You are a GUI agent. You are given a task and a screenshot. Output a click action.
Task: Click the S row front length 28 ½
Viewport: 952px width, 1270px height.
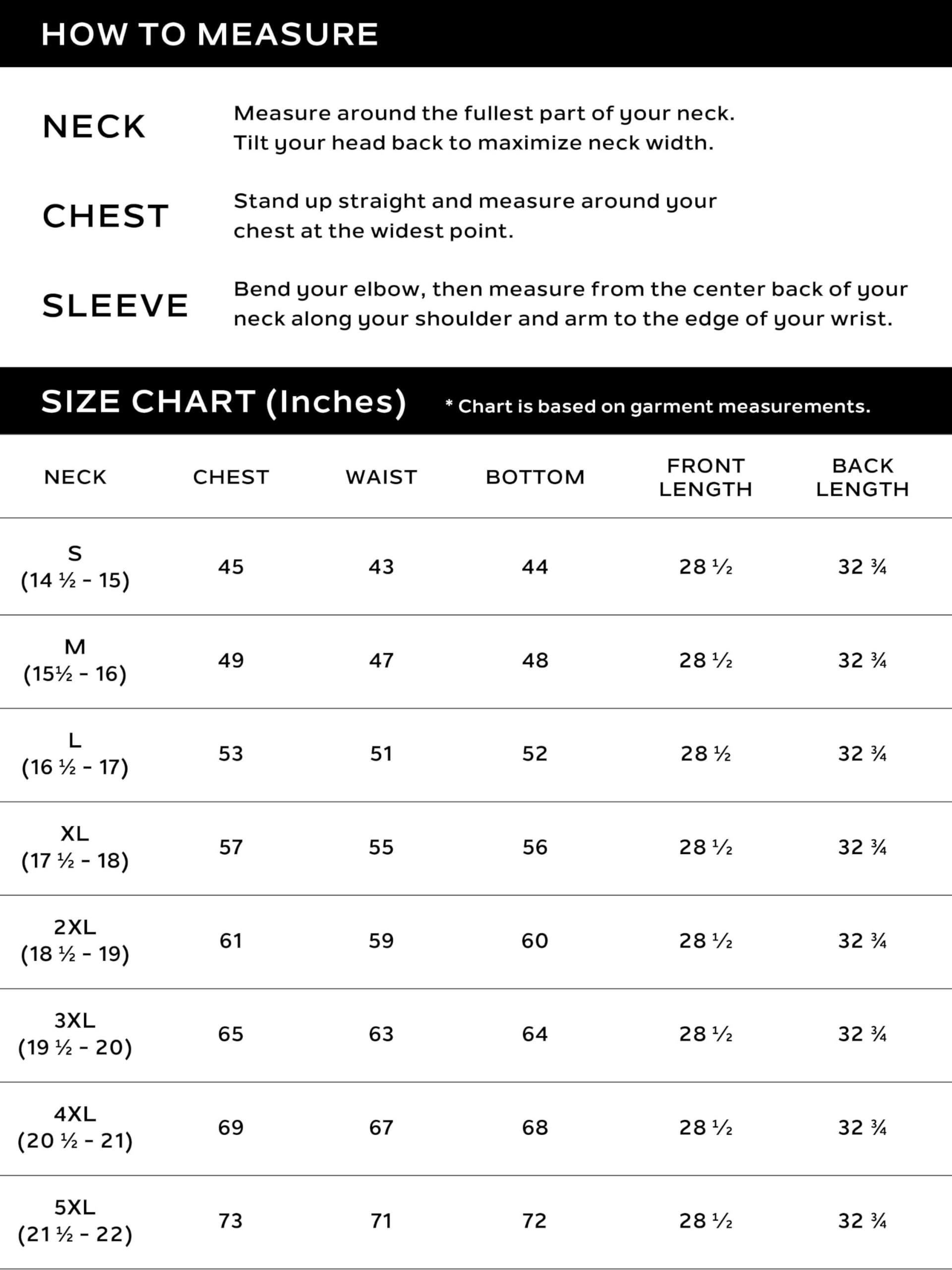point(705,567)
